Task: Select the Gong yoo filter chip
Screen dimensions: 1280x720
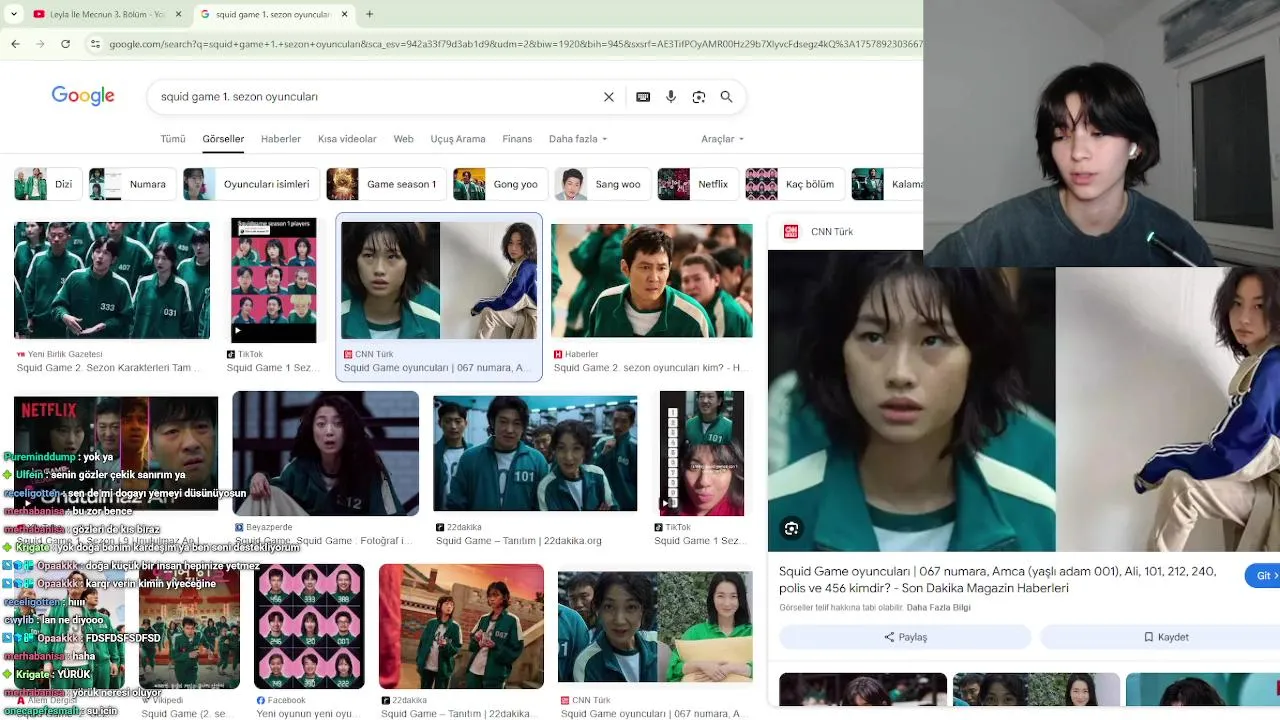Action: 500,184
